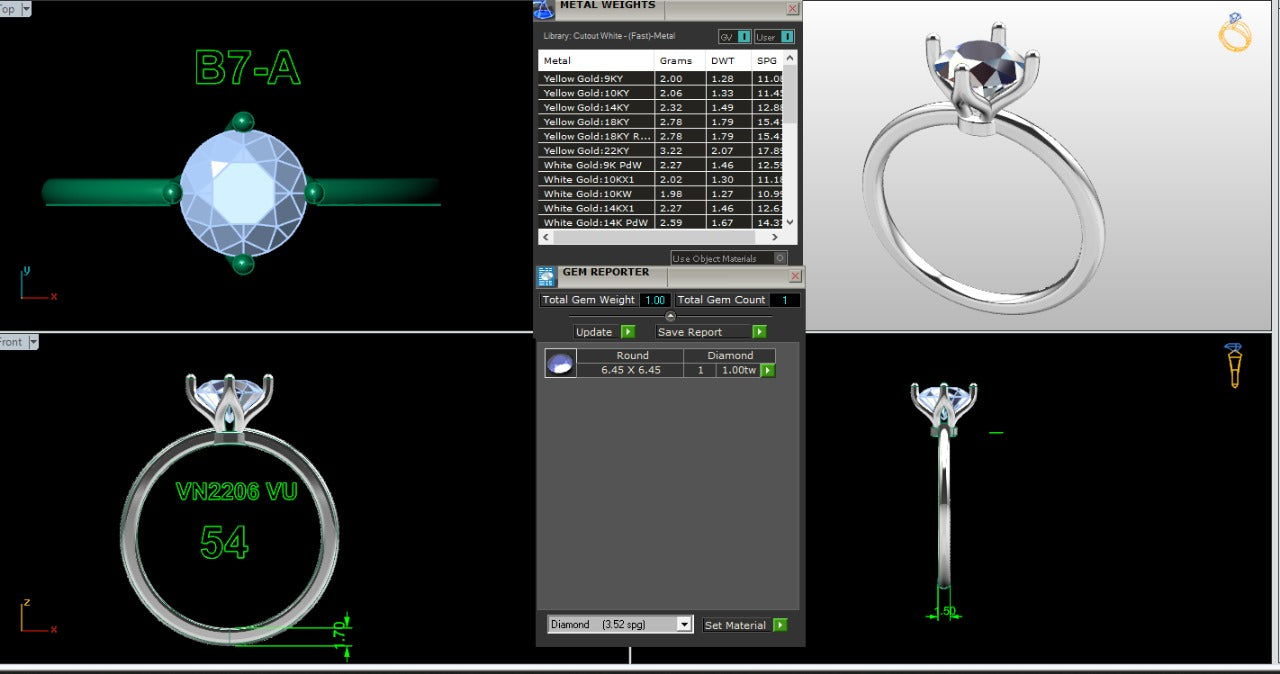Viewport: 1280px width, 674px height.
Task: Click the Total Gem Weight value 1.00
Action: (655, 300)
